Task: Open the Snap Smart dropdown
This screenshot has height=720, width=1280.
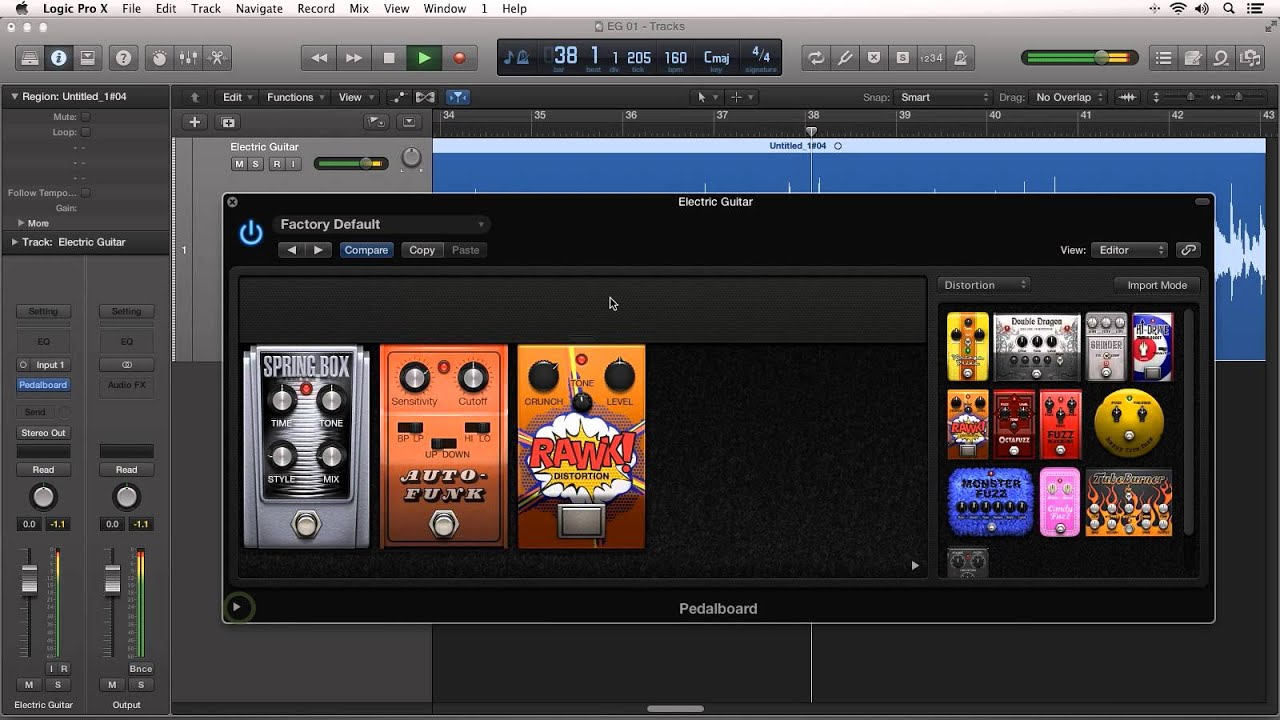Action: 943,97
